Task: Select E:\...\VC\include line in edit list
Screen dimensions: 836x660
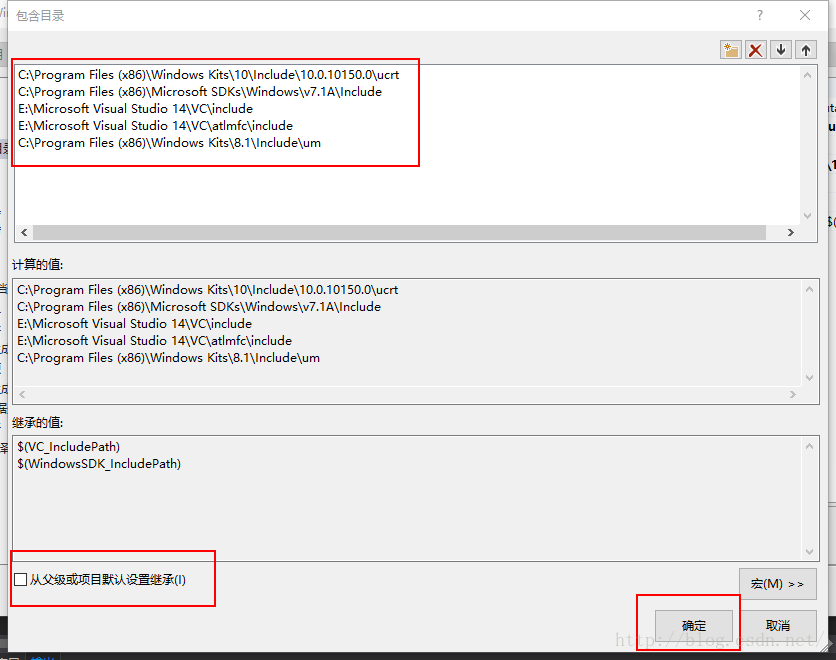Action: coord(135,109)
